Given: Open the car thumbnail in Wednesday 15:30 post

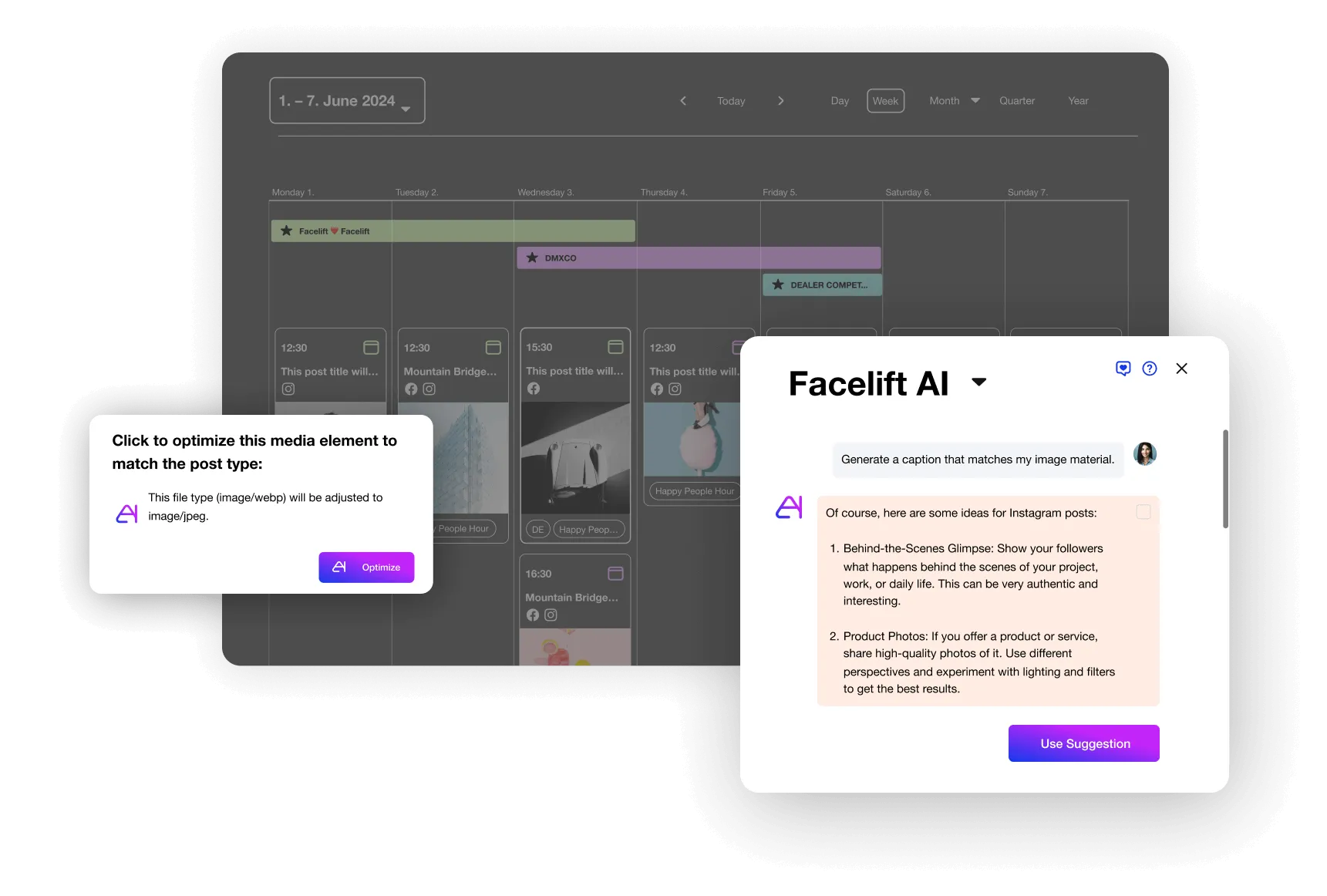Looking at the screenshot, I should (x=575, y=457).
